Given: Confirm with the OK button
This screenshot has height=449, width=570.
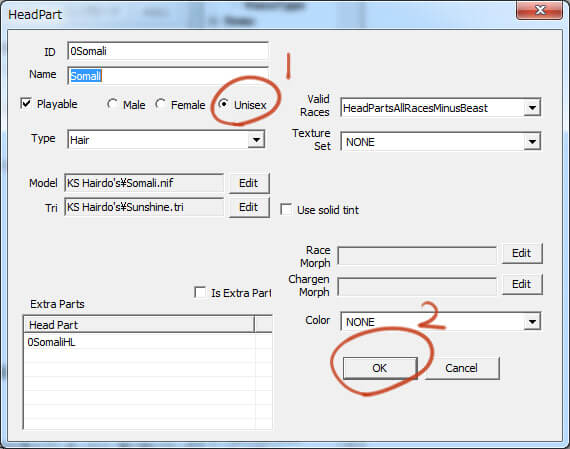Looking at the screenshot, I should (x=380, y=368).
